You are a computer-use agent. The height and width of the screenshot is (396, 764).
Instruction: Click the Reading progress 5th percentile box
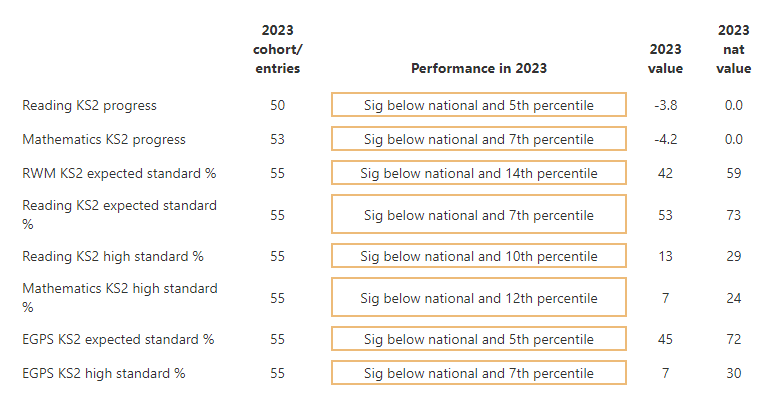click(478, 105)
